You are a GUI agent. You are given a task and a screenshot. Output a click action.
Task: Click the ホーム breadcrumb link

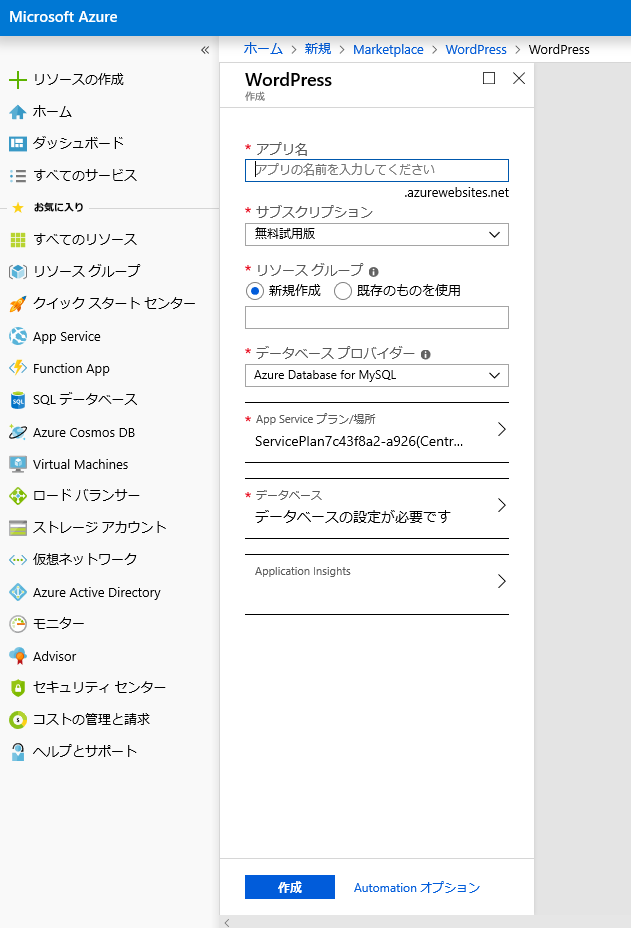(x=263, y=49)
